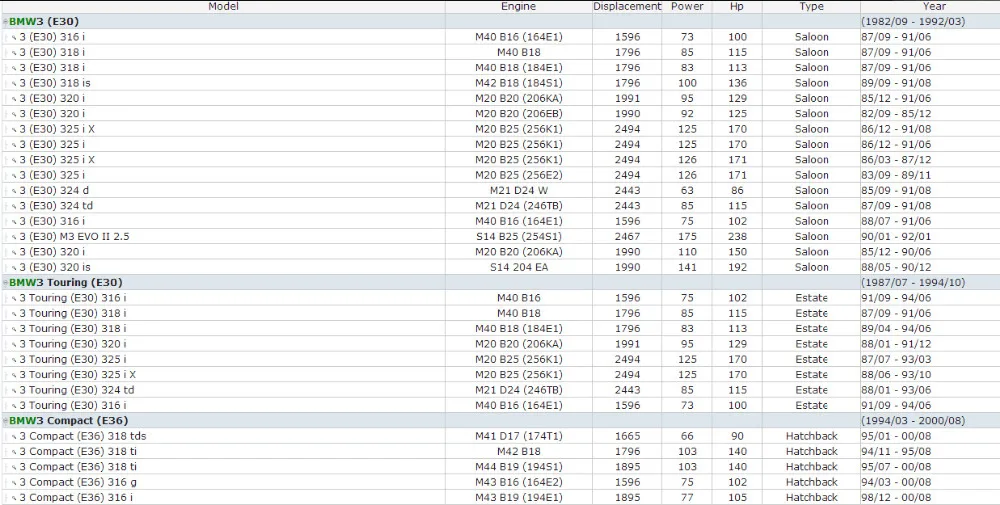This screenshot has width=1000, height=505.
Task: Click engine cell M42 B18 (184S1)
Action: pos(518,83)
